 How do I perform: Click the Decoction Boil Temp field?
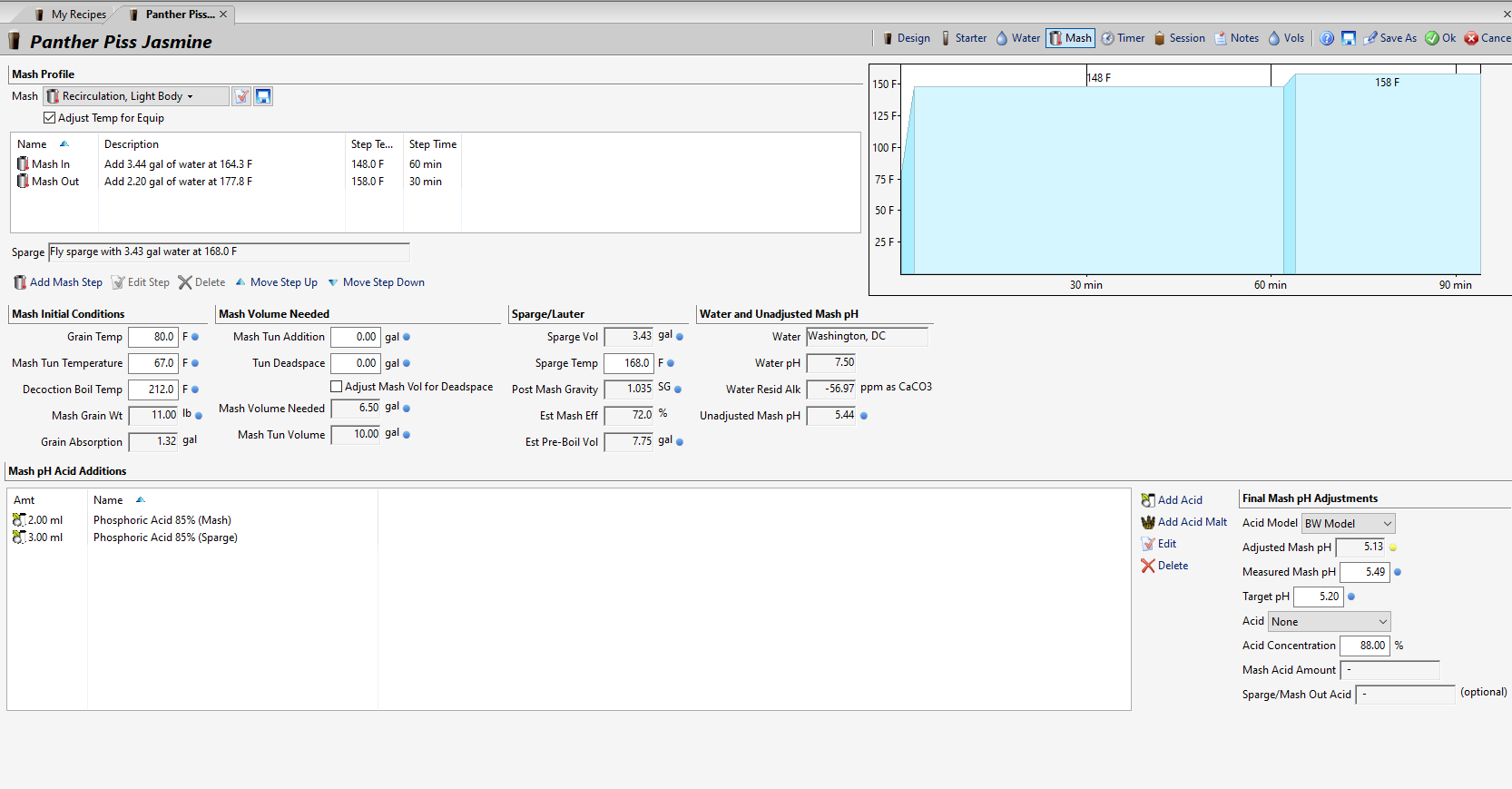(x=153, y=390)
